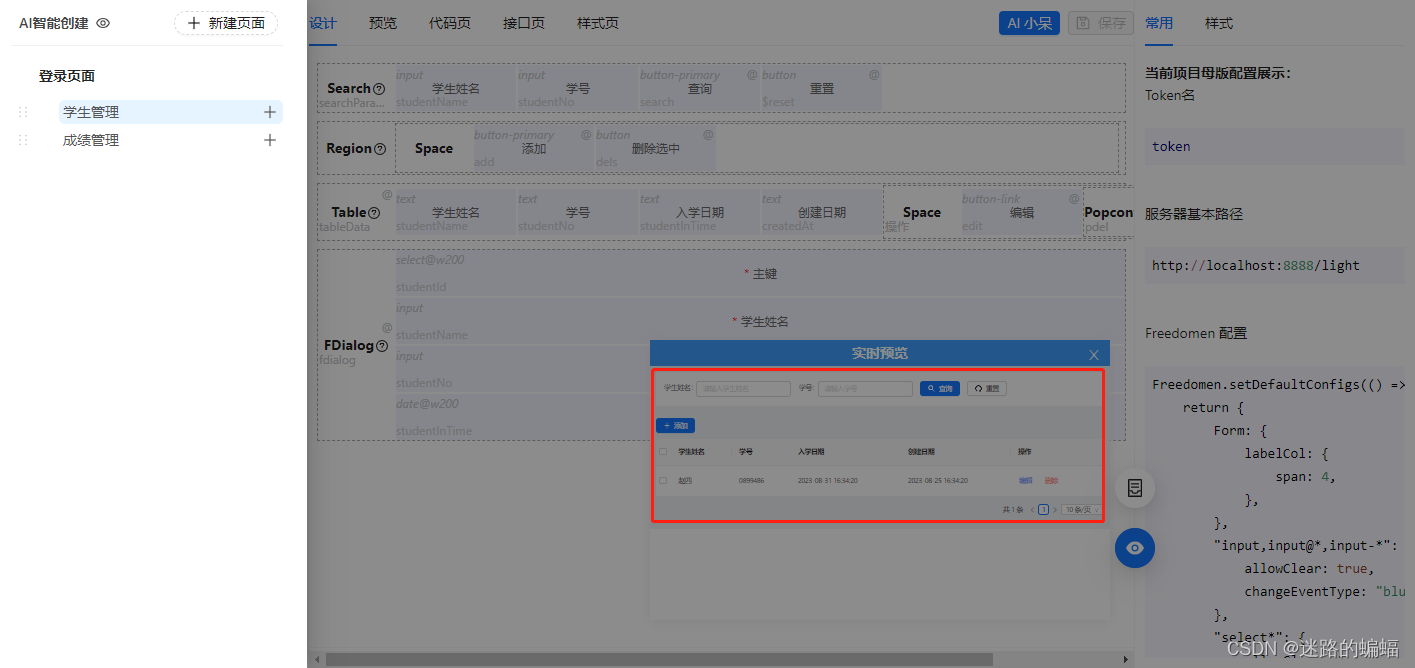The image size is (1415, 668).
Task: Add a sub-item with 学生管理 plus icon
Action: 269,112
